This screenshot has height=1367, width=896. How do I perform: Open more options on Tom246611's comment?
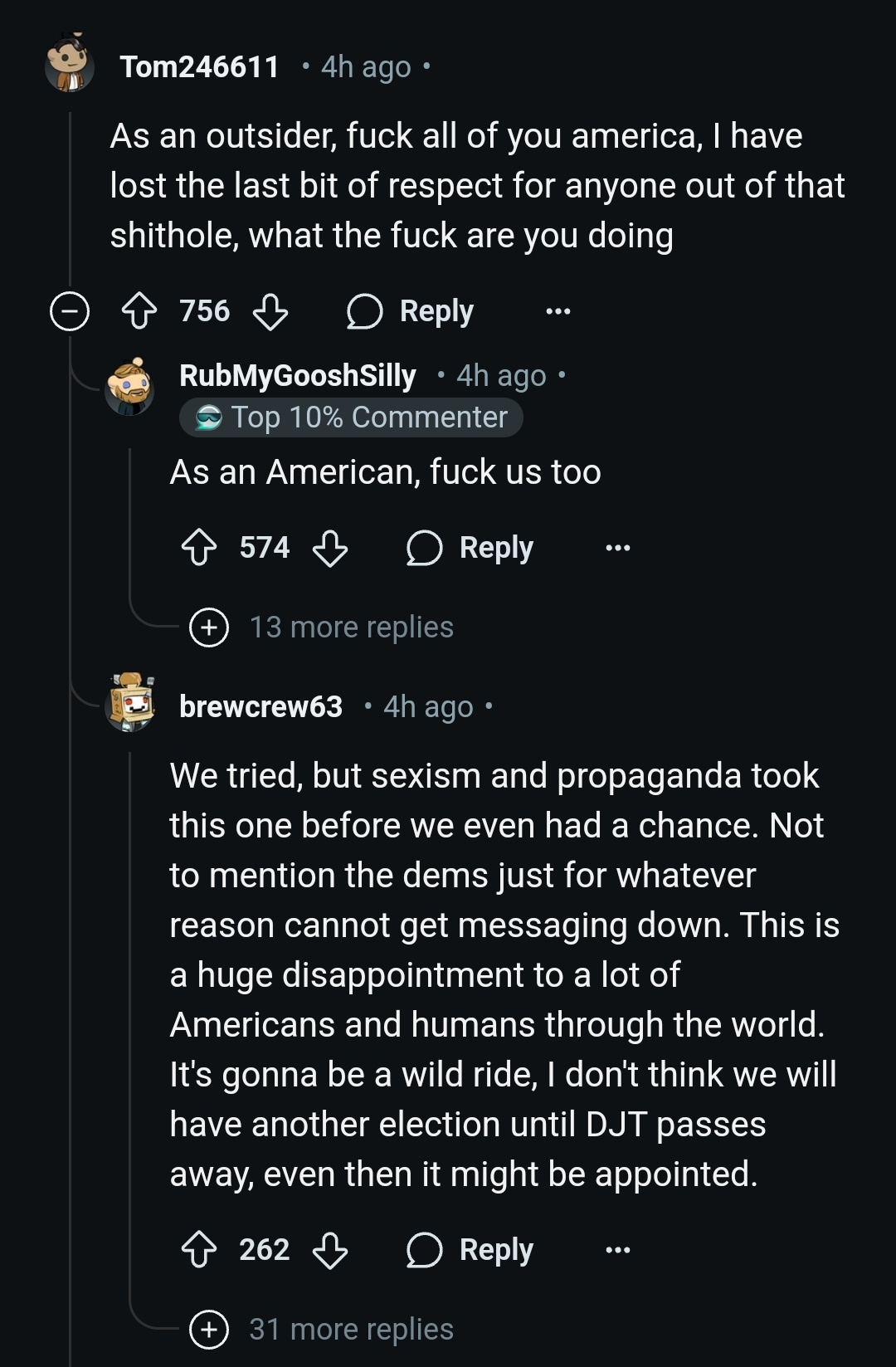558,312
